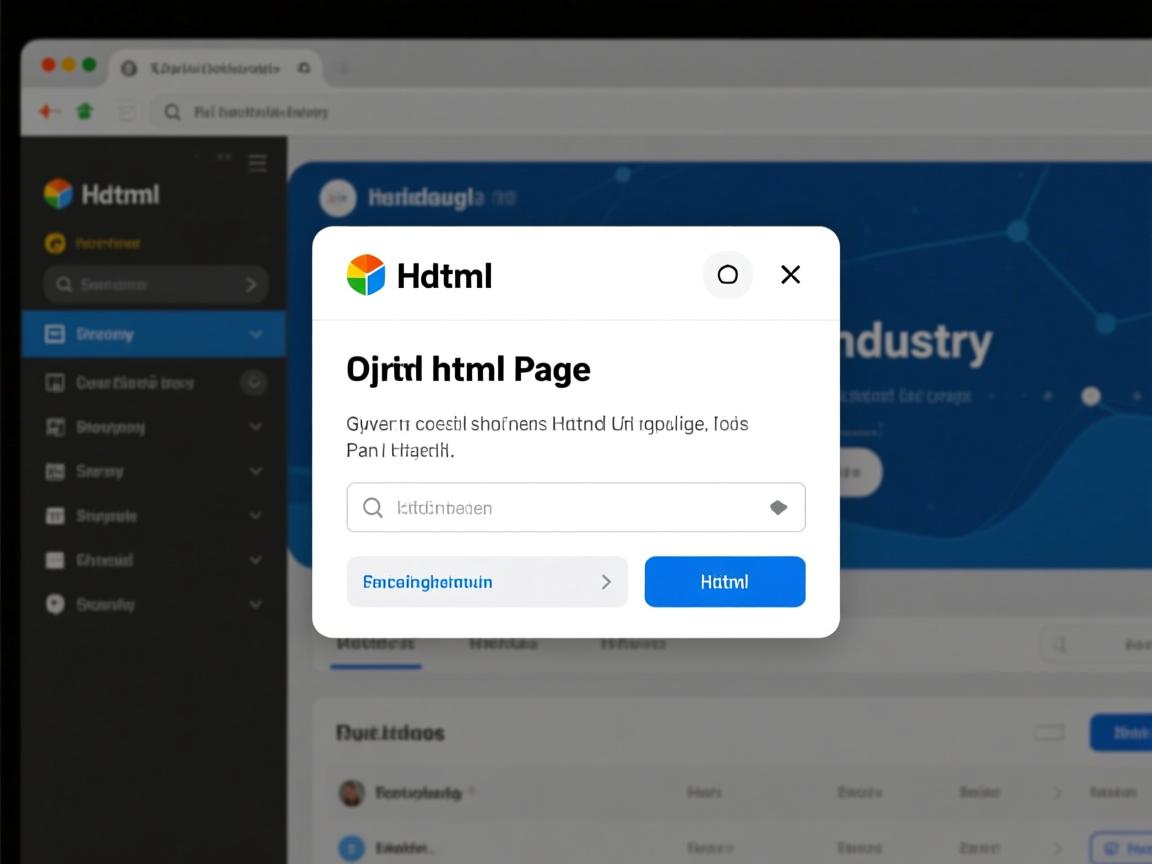Image resolution: width=1152 pixels, height=864 pixels.
Task: Click the circle icon button in dialog header
Action: click(x=727, y=275)
